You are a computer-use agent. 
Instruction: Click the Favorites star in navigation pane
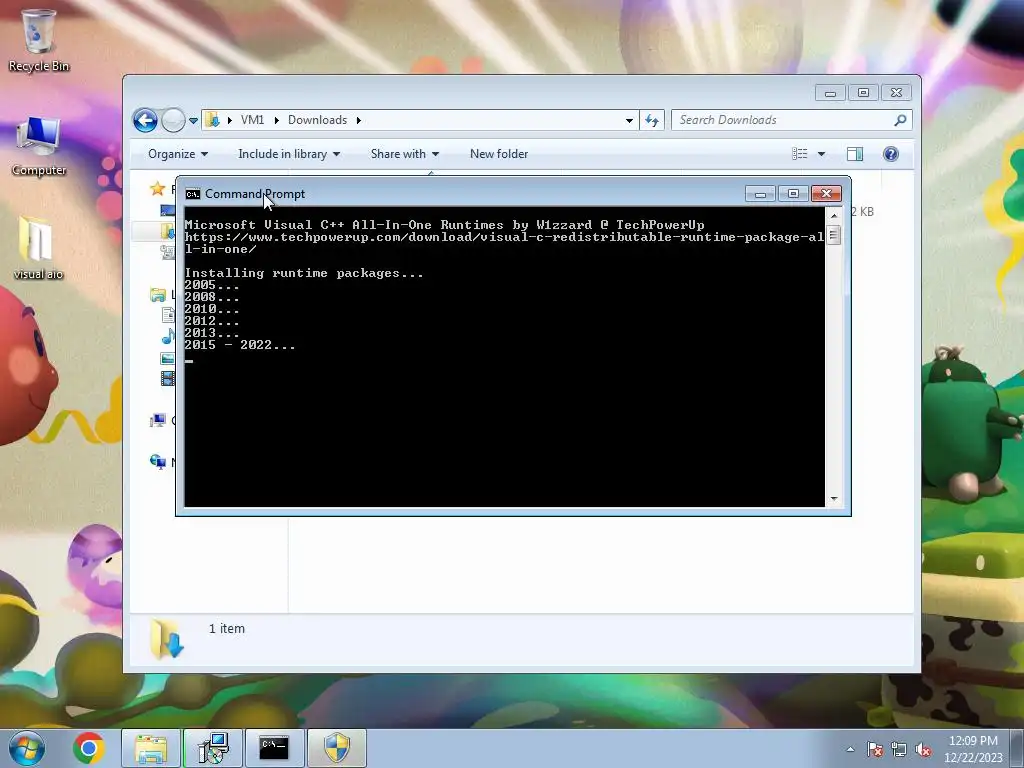(x=157, y=189)
